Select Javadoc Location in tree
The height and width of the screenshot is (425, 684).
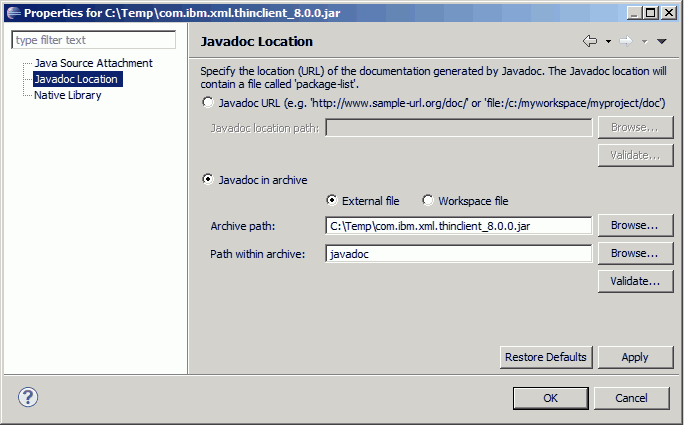[77, 79]
